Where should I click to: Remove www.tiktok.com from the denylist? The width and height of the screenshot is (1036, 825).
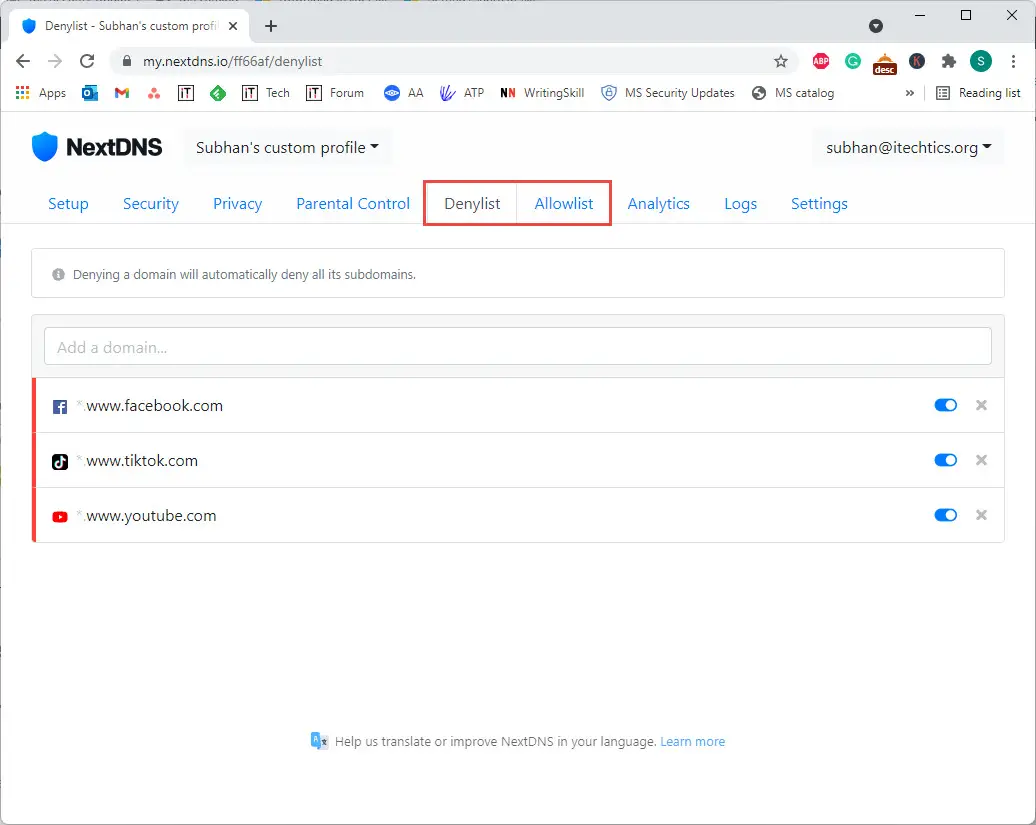(x=981, y=460)
